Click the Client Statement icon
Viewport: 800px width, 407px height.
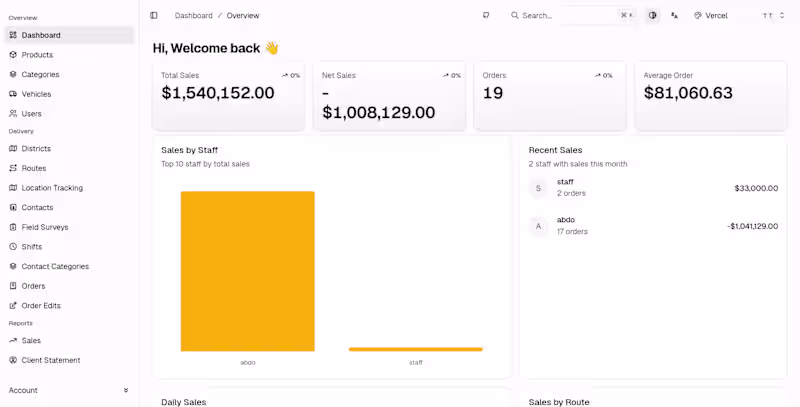click(x=13, y=360)
